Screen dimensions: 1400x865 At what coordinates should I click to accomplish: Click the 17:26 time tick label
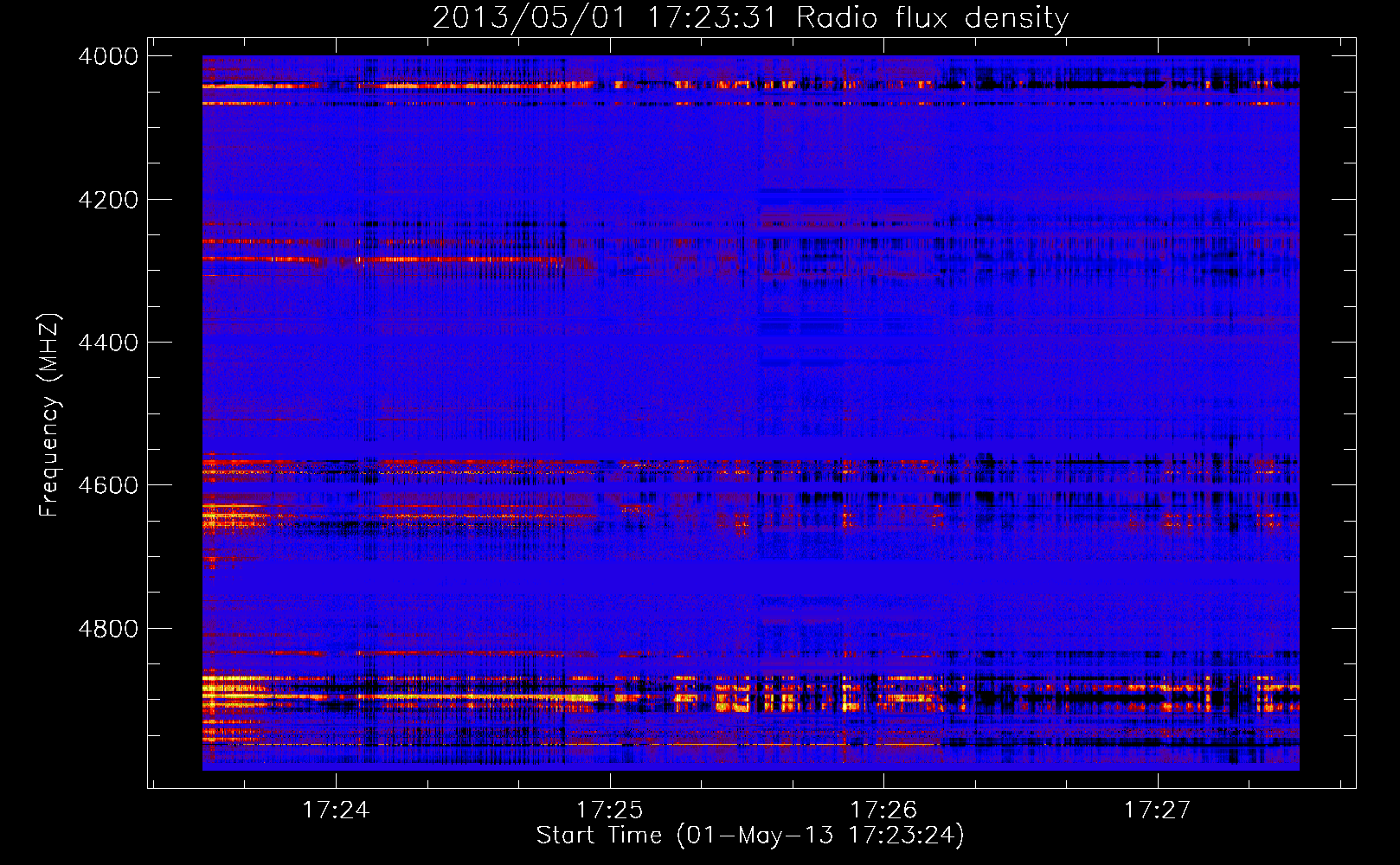[883, 810]
